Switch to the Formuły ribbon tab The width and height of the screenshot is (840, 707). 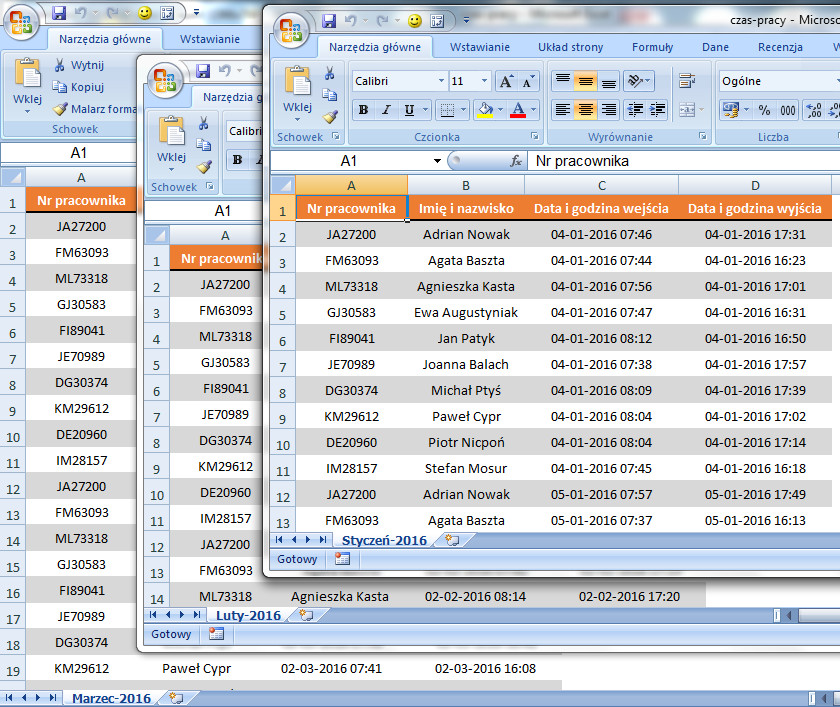[x=652, y=47]
